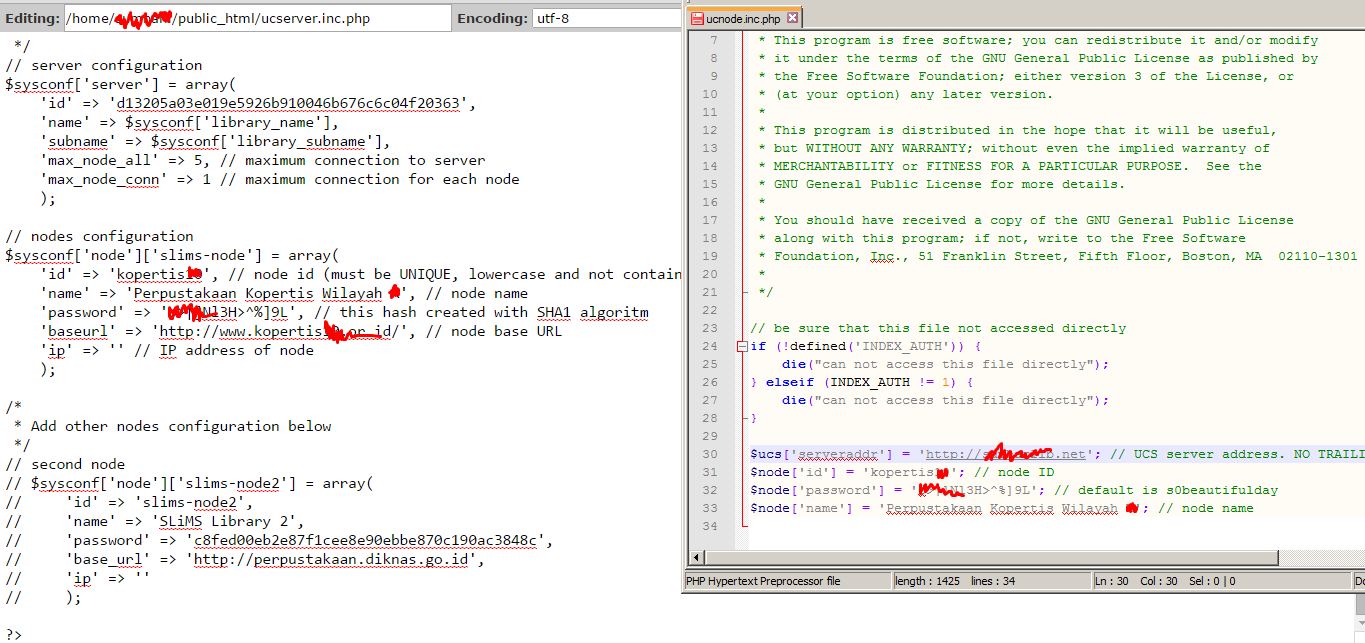
Task: Click 'this hash created with SHA1 algoritm' comment
Action: [481, 312]
